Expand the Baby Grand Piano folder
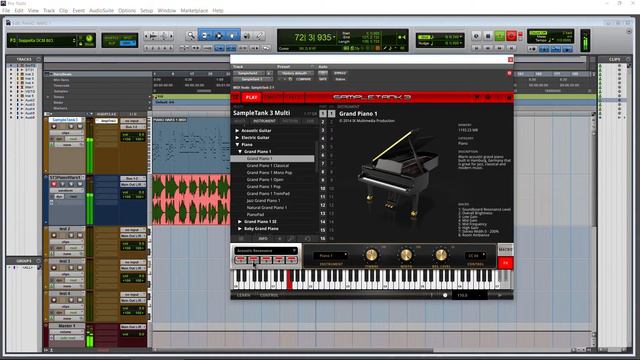The height and width of the screenshot is (360, 640). tap(240, 229)
